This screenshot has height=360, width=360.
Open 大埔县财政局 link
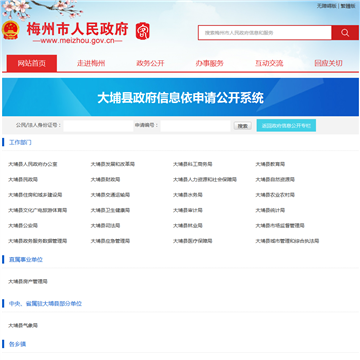105,179
